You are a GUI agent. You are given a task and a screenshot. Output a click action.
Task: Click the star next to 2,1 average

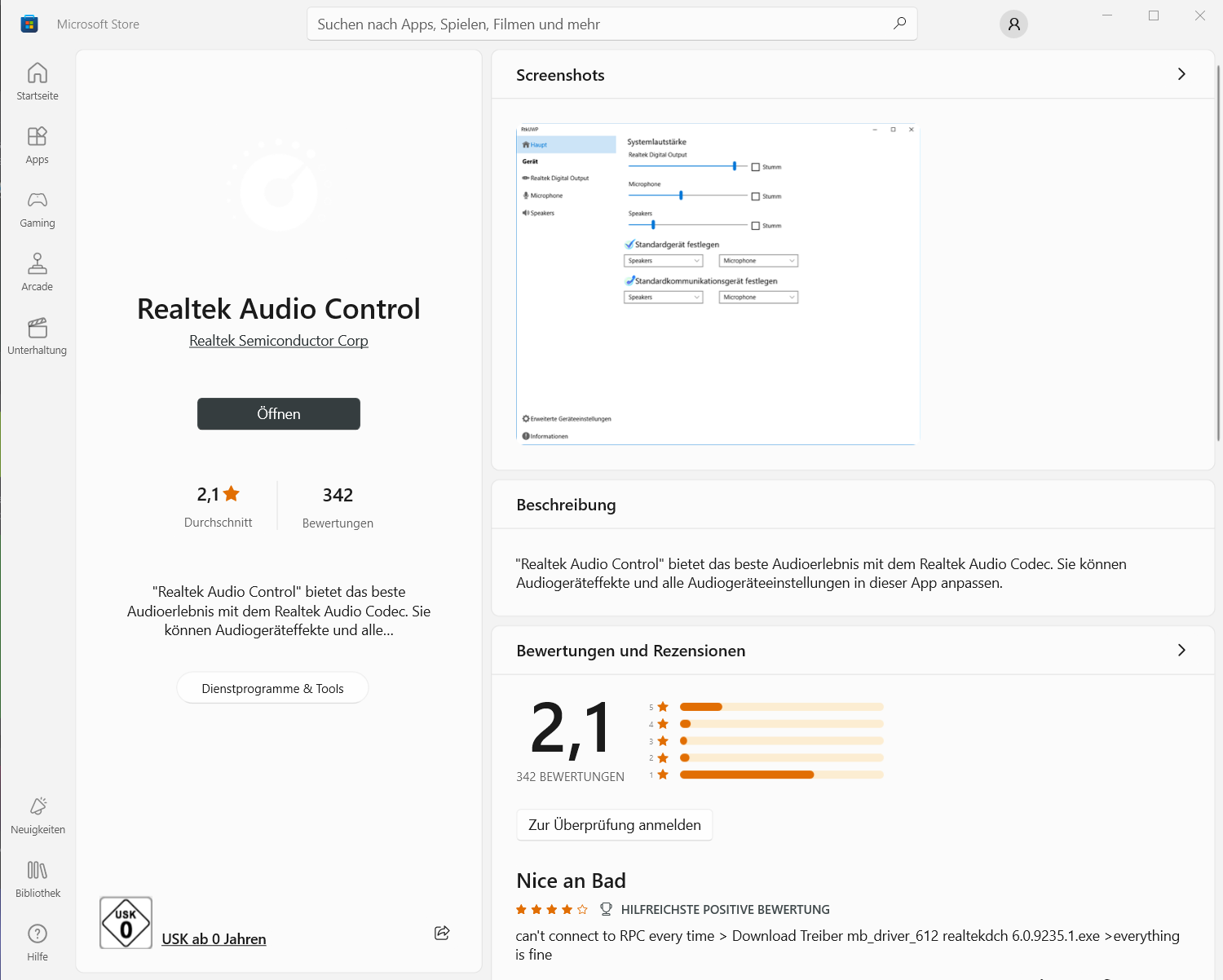[232, 492]
